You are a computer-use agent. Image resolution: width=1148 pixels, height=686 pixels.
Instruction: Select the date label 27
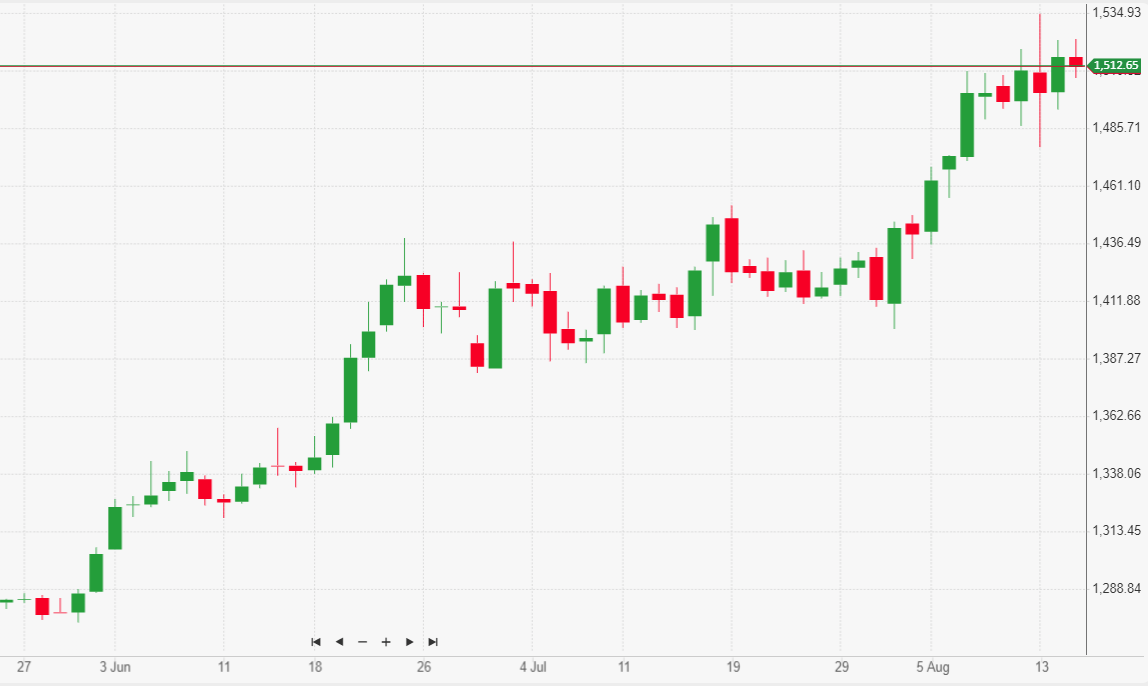[x=24, y=667]
